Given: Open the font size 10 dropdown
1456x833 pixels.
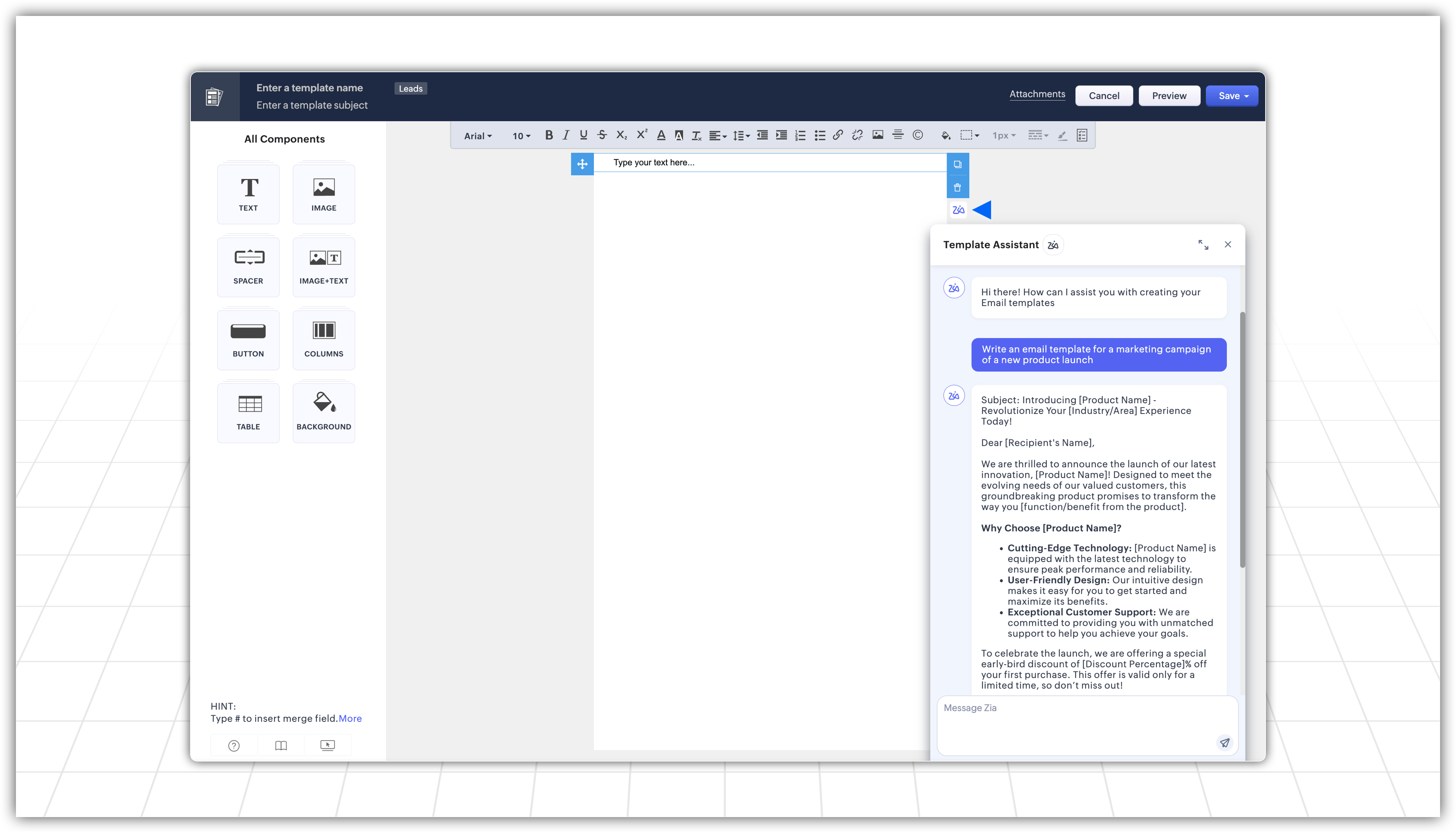Looking at the screenshot, I should tap(522, 136).
